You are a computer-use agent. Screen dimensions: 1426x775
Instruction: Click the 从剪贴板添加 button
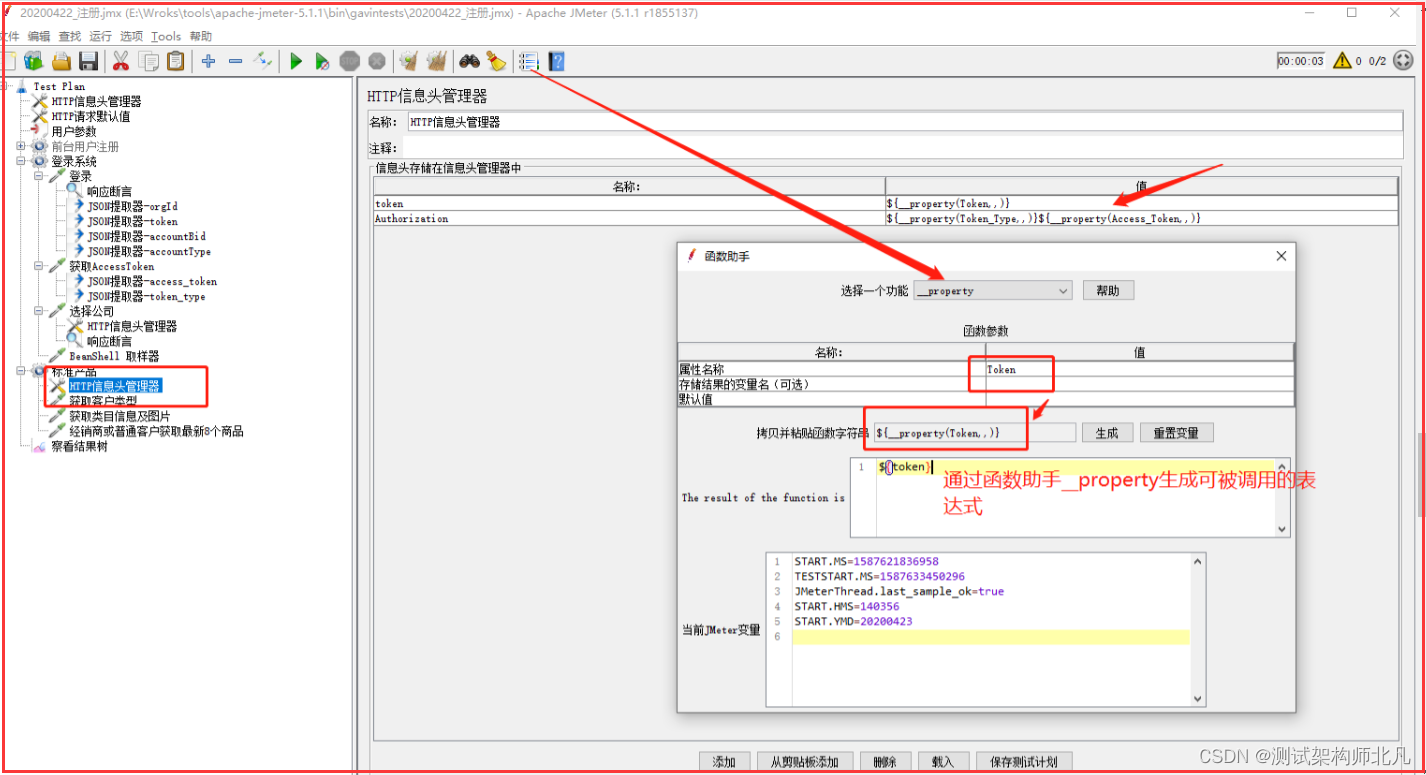click(804, 762)
